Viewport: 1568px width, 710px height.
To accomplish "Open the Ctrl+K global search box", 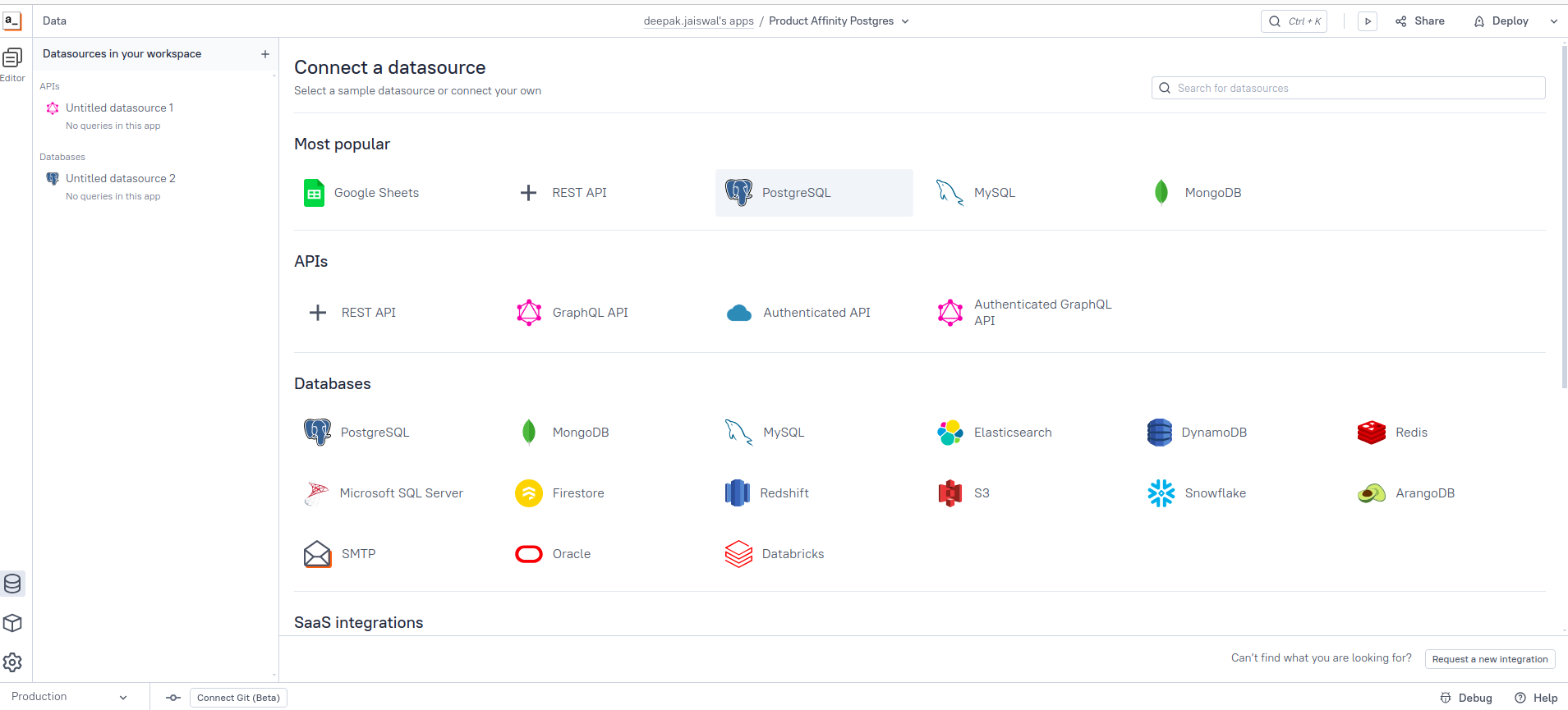I will [x=1294, y=21].
